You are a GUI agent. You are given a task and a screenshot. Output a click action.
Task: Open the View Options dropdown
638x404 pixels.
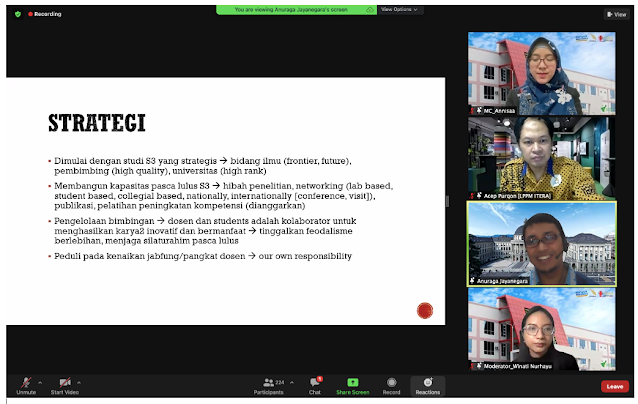[400, 9]
